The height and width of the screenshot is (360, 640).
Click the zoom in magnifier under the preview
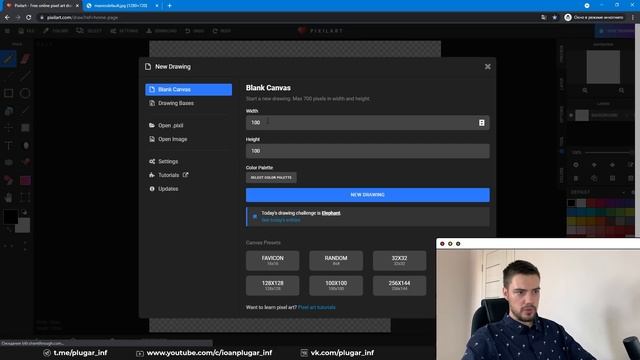pyautogui.click(x=621, y=90)
